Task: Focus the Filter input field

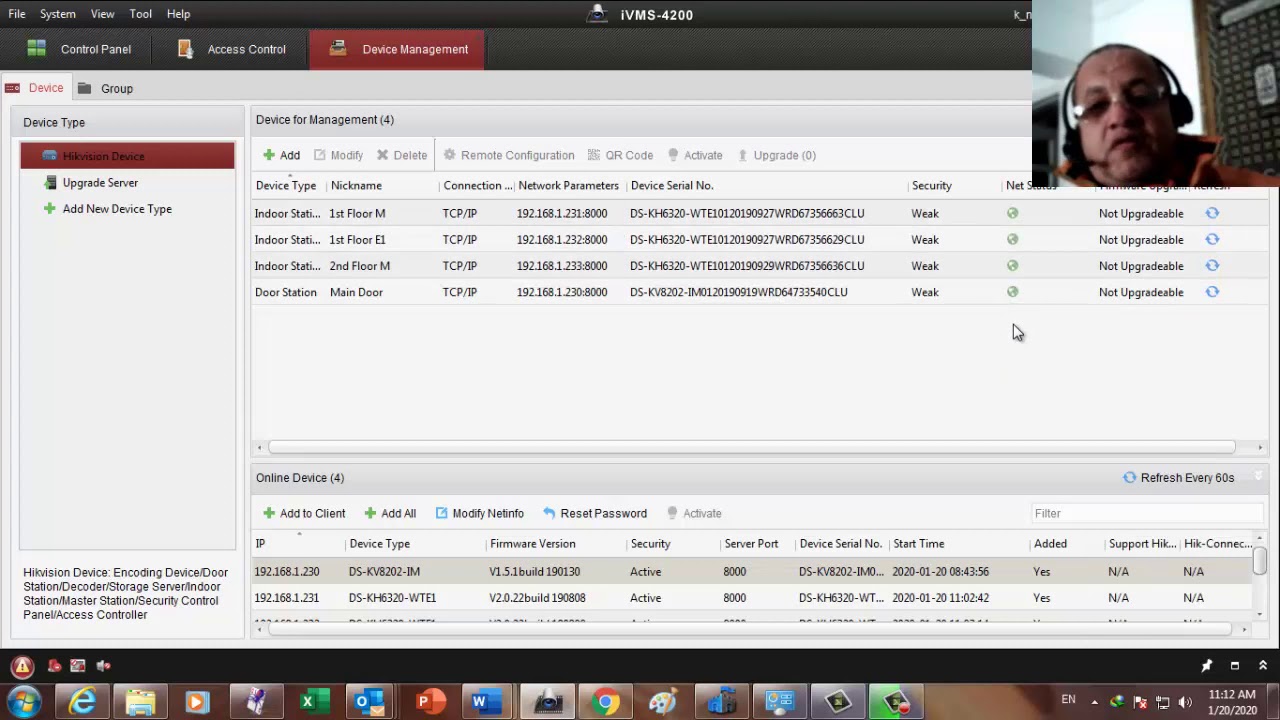Action: tap(1147, 513)
